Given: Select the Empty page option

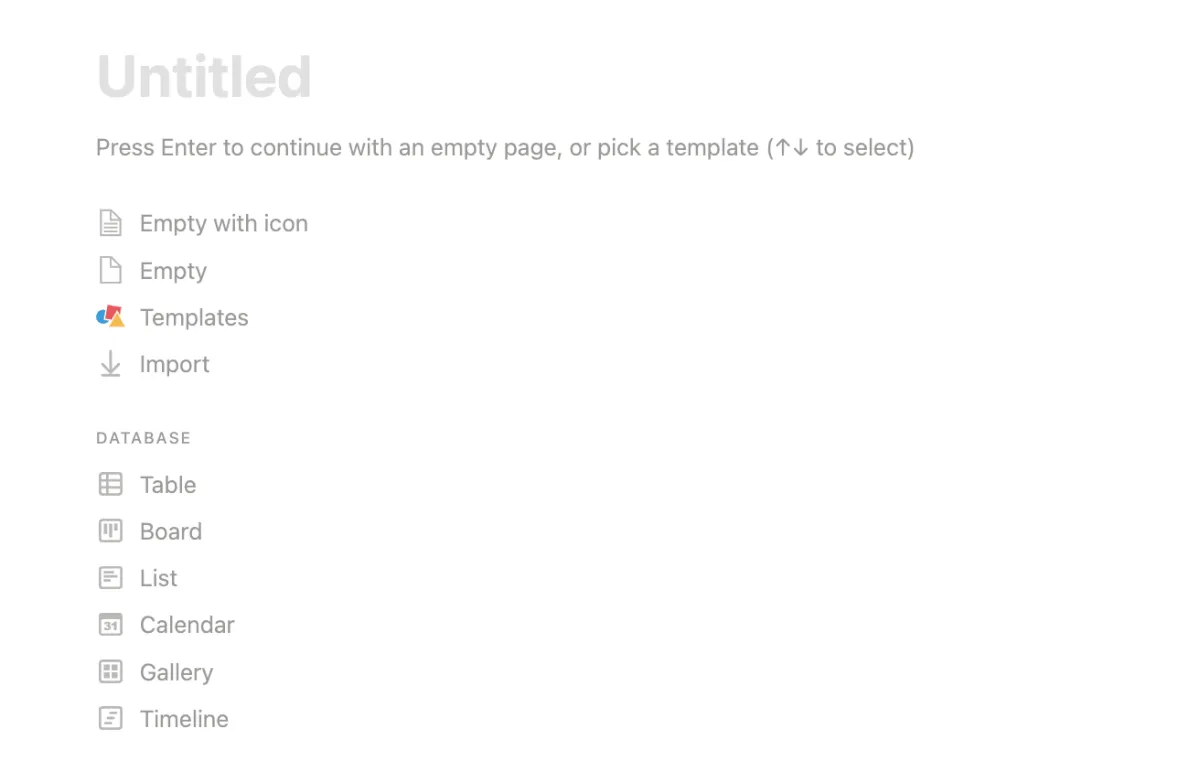Looking at the screenshot, I should [x=173, y=271].
